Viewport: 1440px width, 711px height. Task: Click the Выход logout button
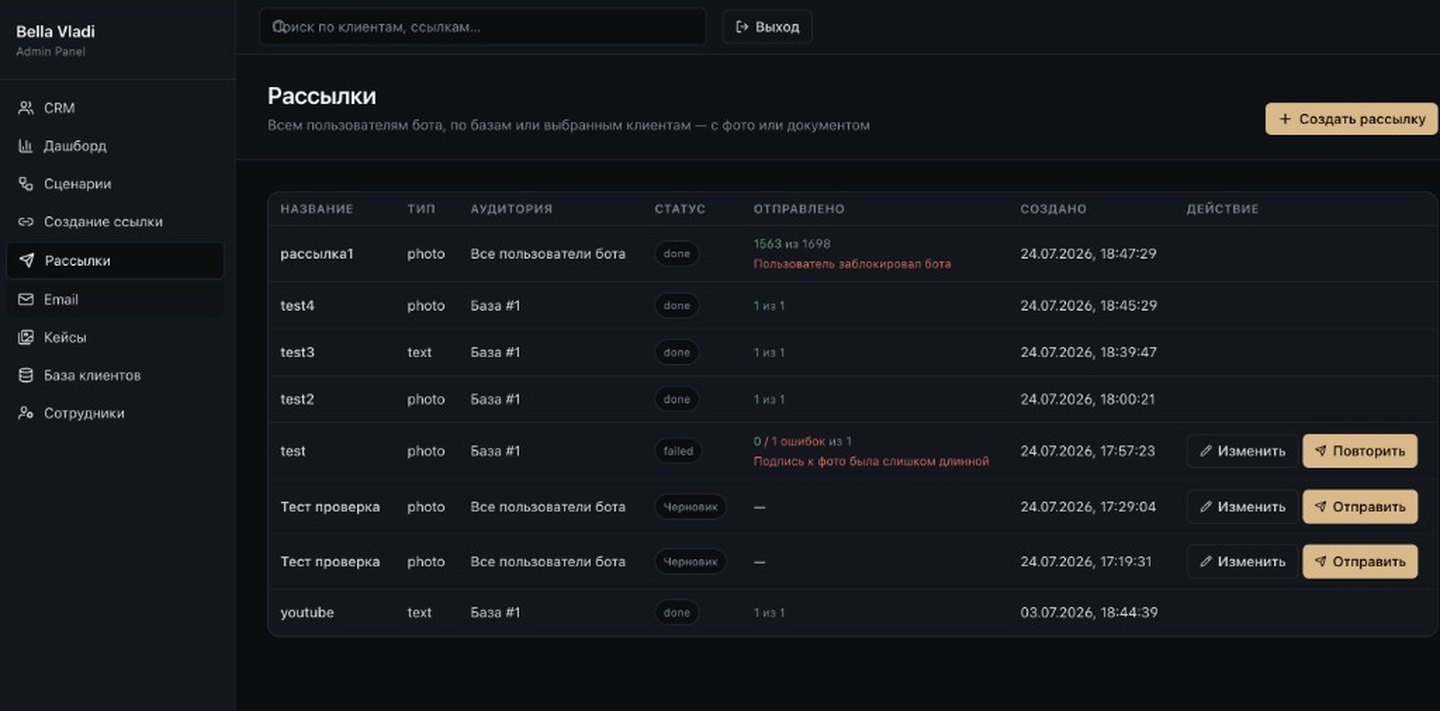[767, 27]
